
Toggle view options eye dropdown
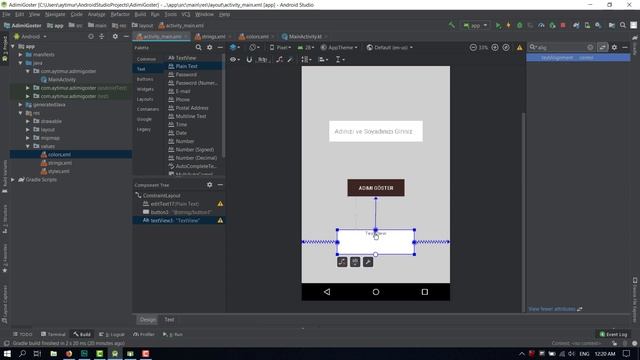coord(235,60)
